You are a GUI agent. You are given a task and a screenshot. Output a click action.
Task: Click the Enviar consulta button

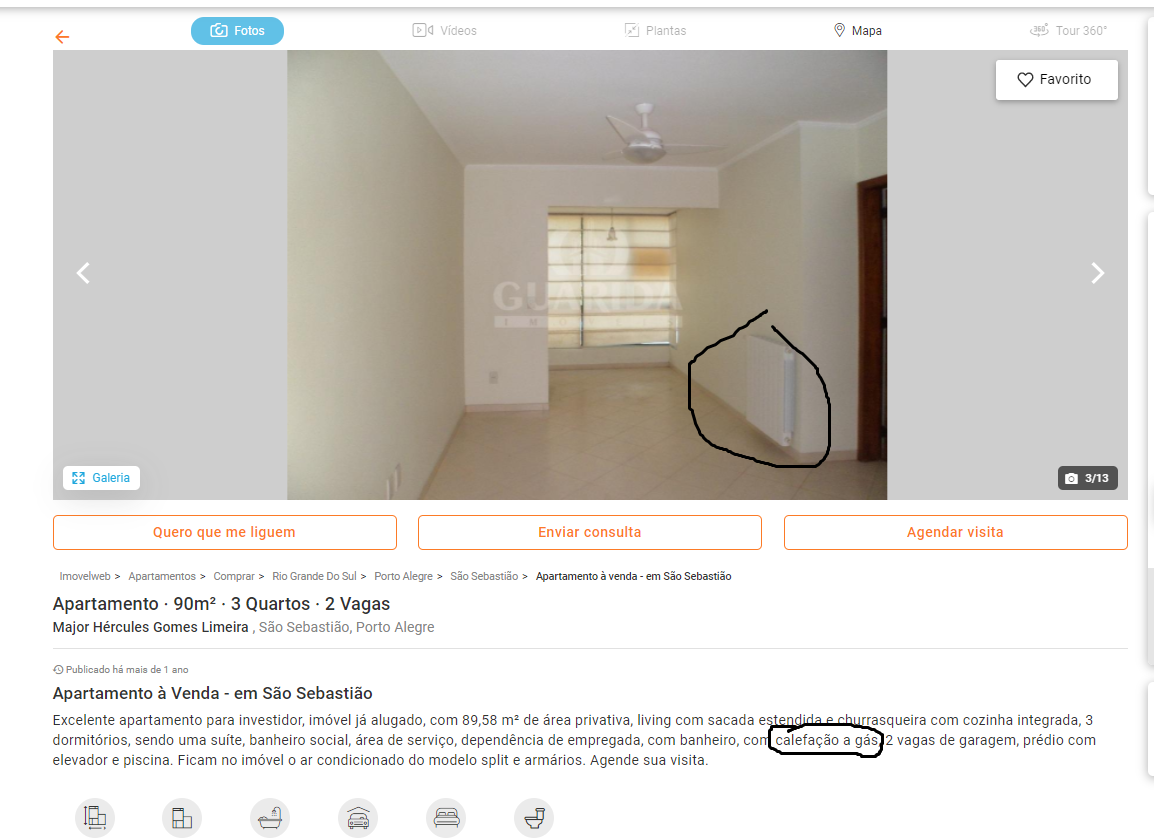pyautogui.click(x=590, y=532)
